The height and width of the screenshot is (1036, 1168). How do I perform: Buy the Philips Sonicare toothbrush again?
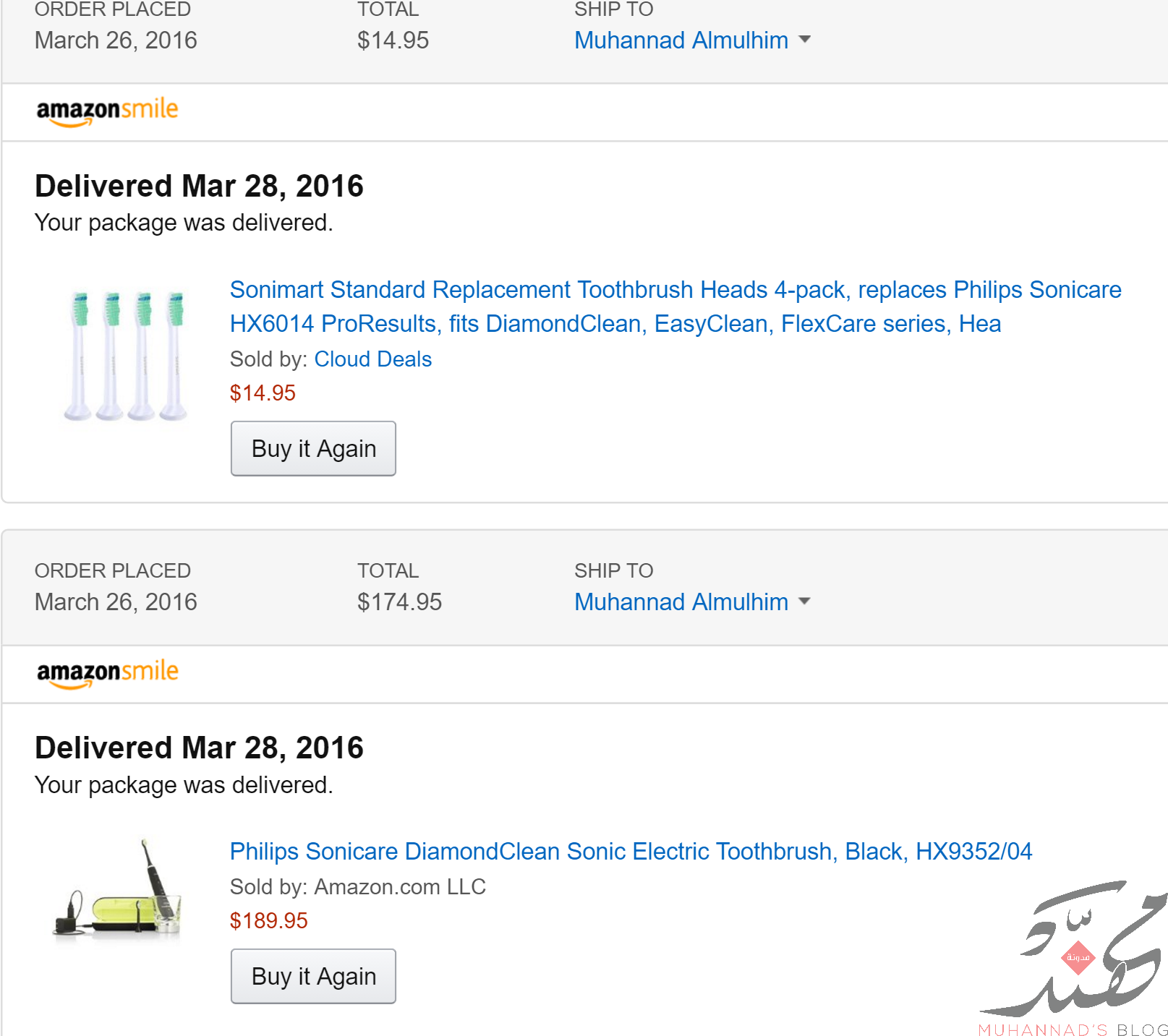pos(313,977)
